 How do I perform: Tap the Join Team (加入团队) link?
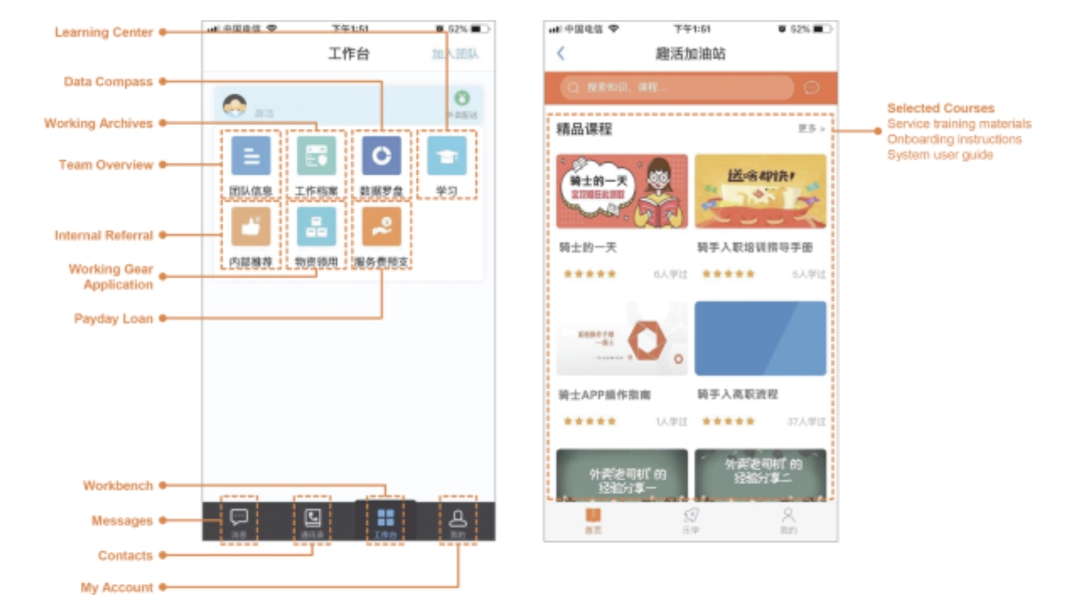tap(455, 54)
